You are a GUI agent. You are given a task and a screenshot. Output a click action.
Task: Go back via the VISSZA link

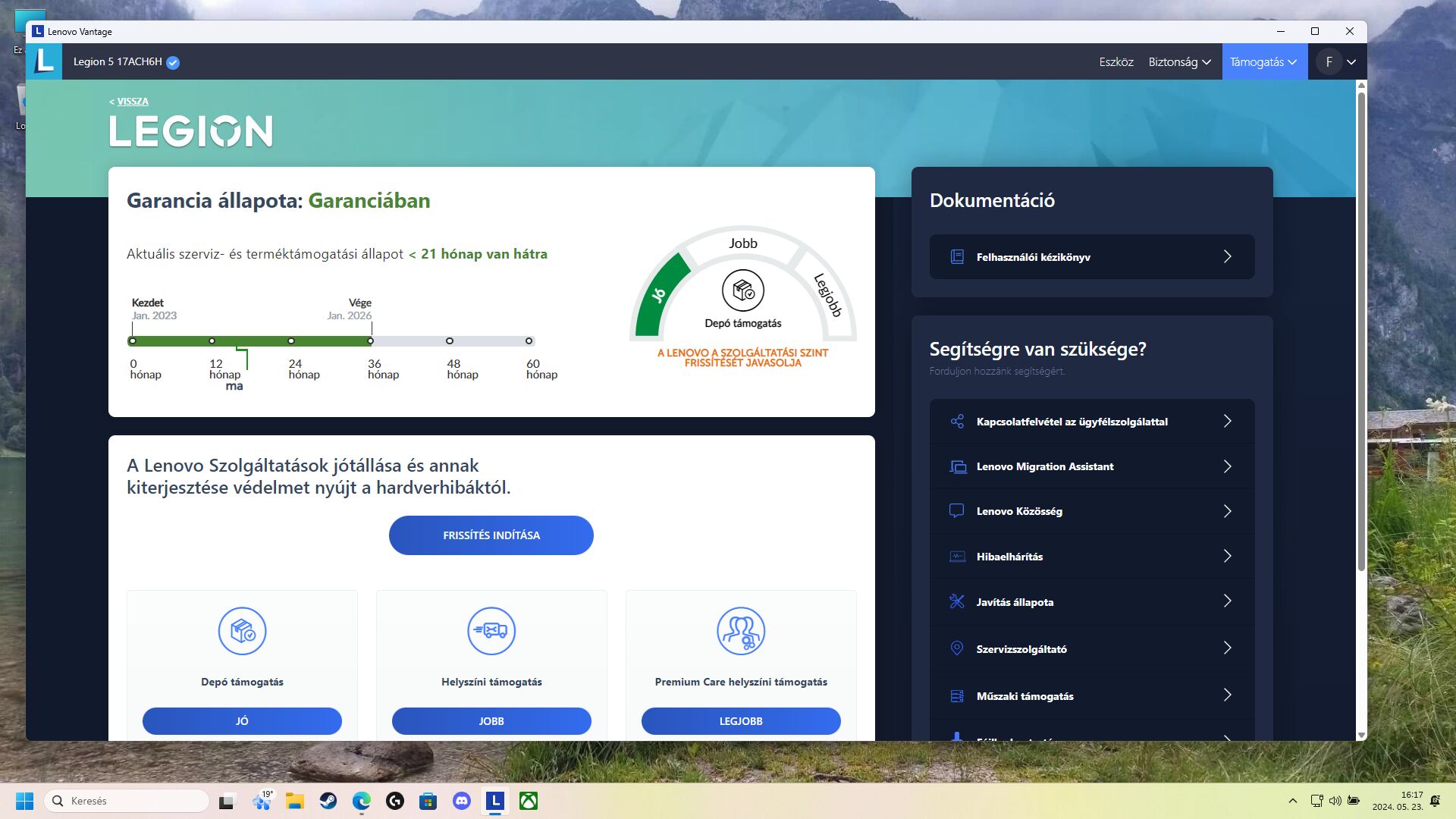click(x=132, y=102)
